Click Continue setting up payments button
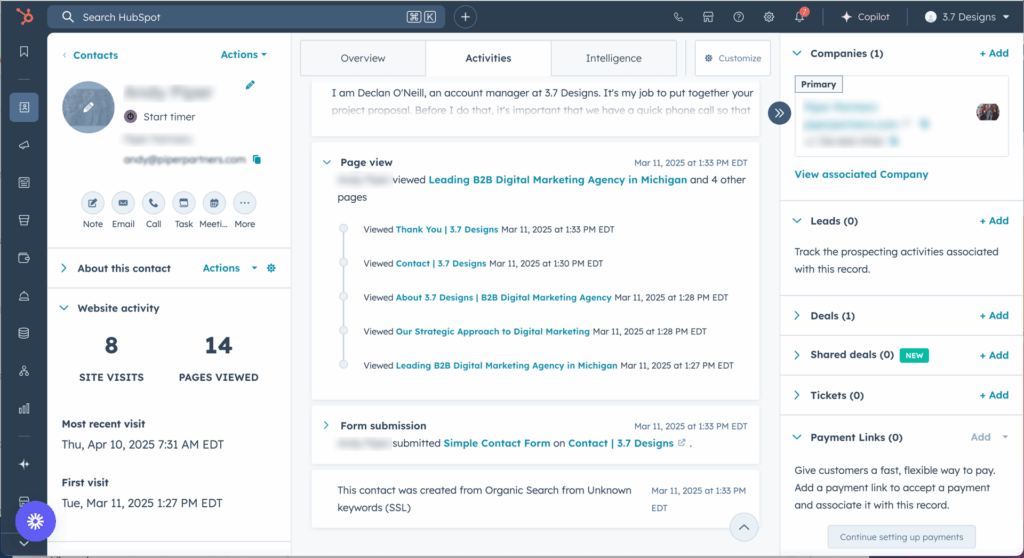1024x558 pixels. (901, 537)
